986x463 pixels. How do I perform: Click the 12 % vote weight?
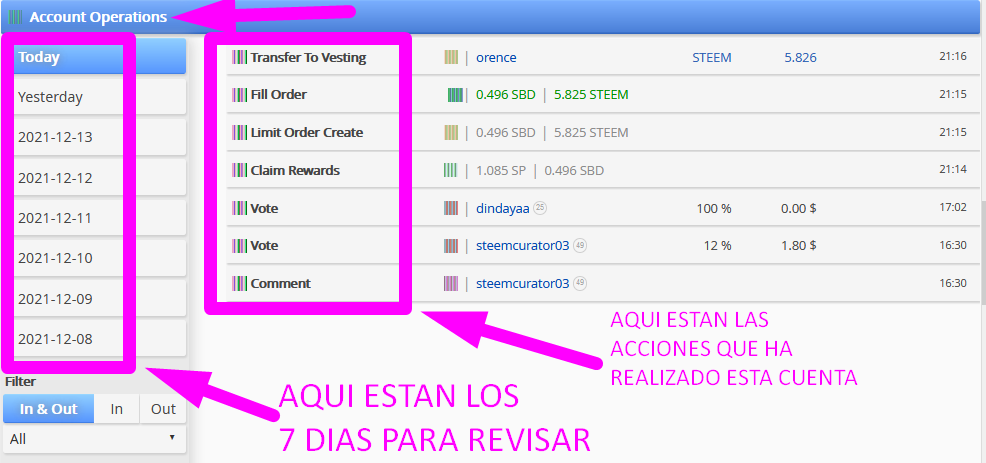(717, 246)
